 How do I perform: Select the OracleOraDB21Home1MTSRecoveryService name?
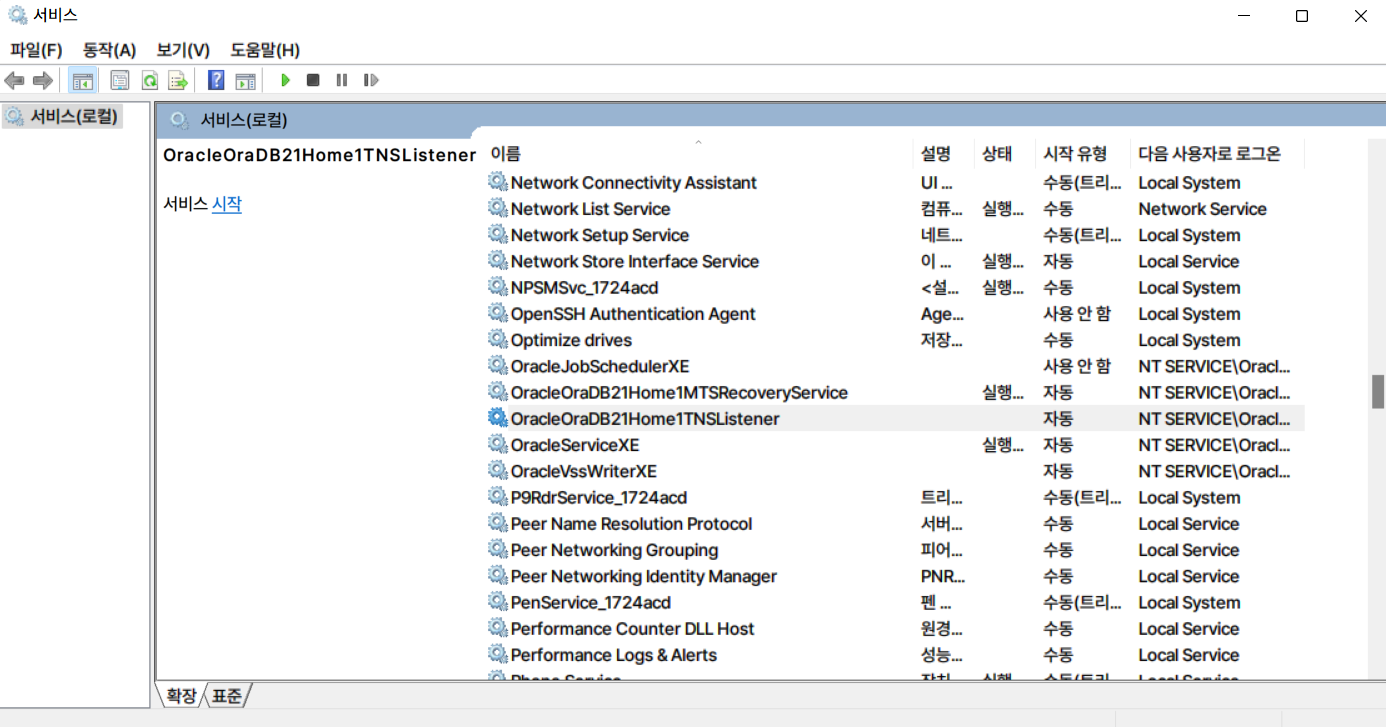click(679, 392)
